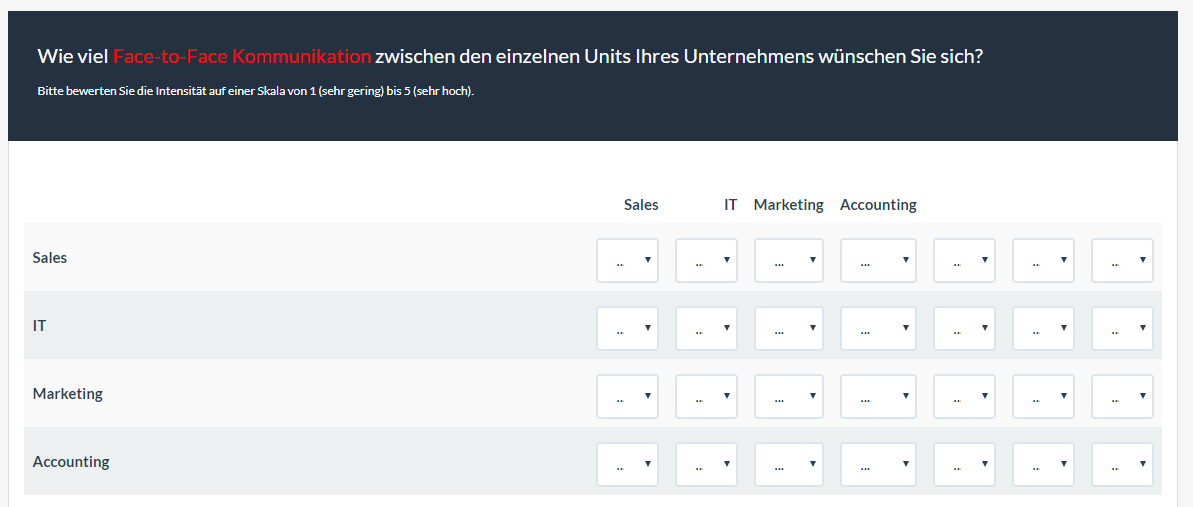Open IT row dropdown under Marketing column
Screen dimensions: 1193x507
click(x=788, y=328)
